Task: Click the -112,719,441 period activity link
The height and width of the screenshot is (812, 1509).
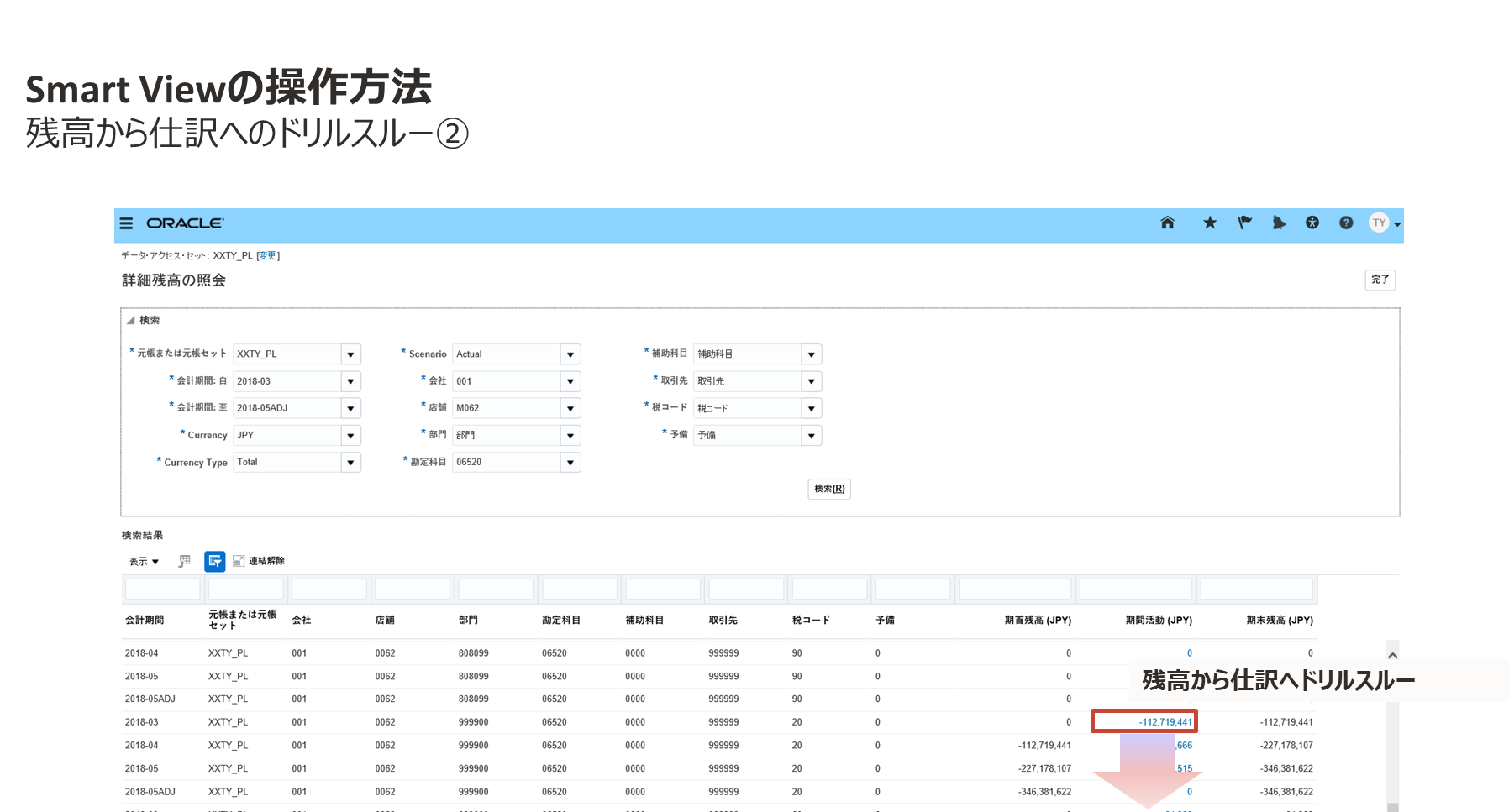Action: [x=1165, y=722]
